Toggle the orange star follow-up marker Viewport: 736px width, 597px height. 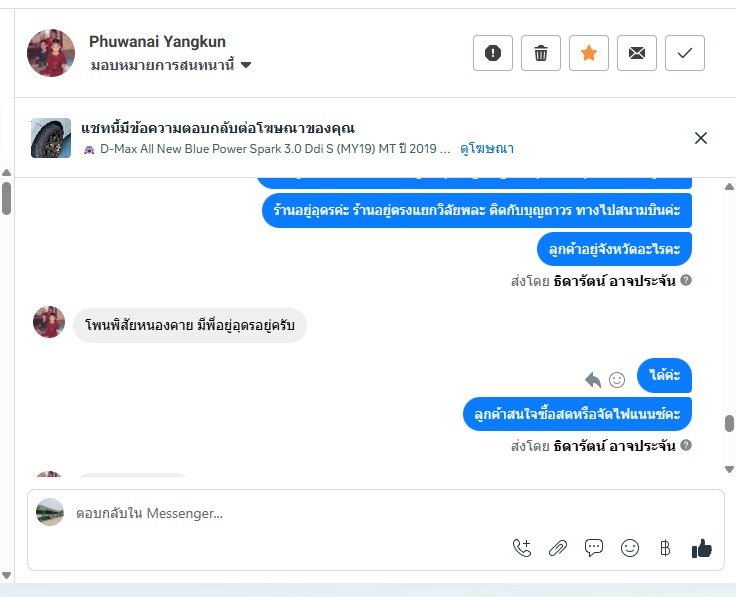point(589,53)
